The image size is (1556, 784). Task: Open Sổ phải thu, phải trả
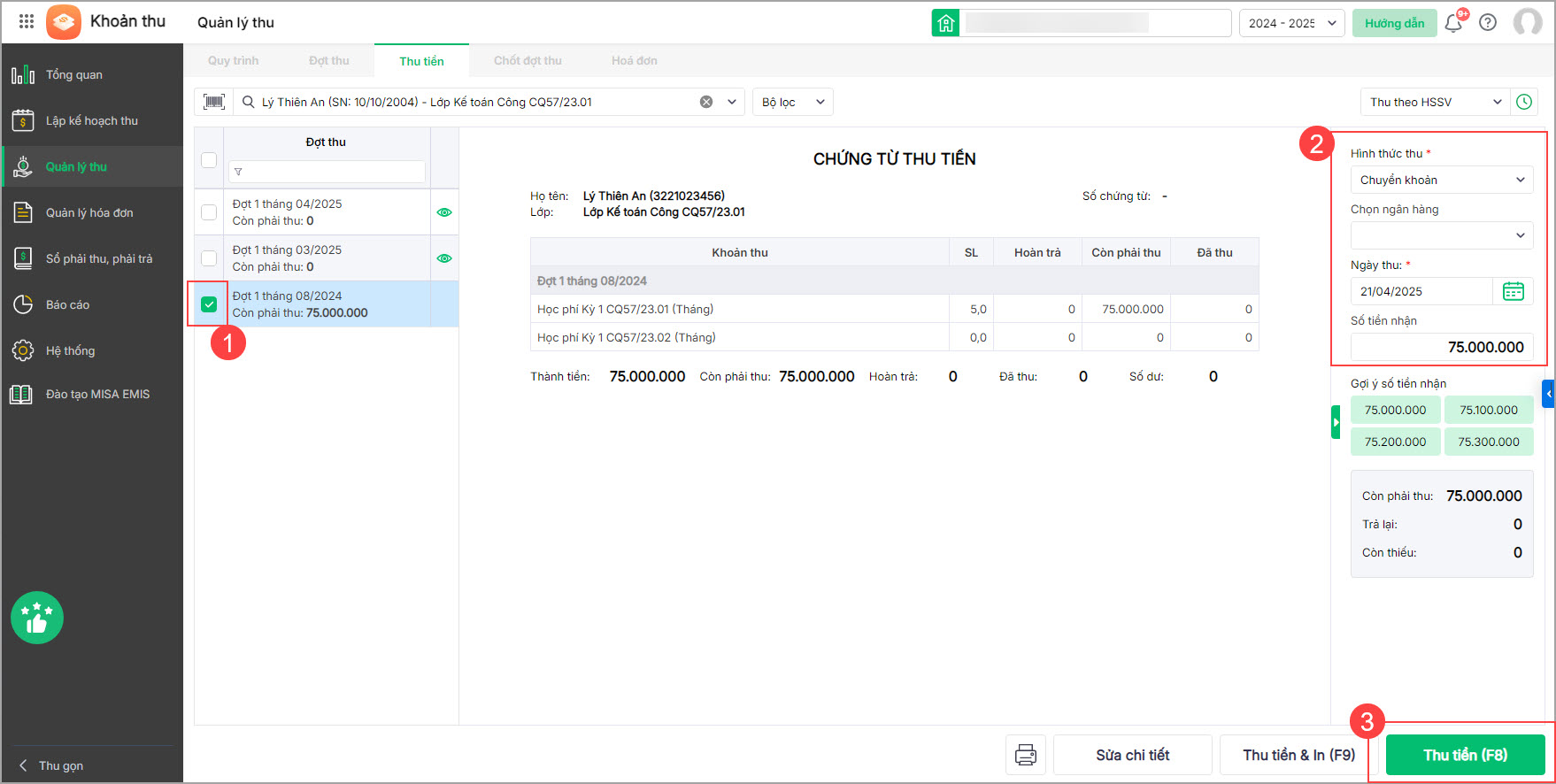click(x=92, y=258)
